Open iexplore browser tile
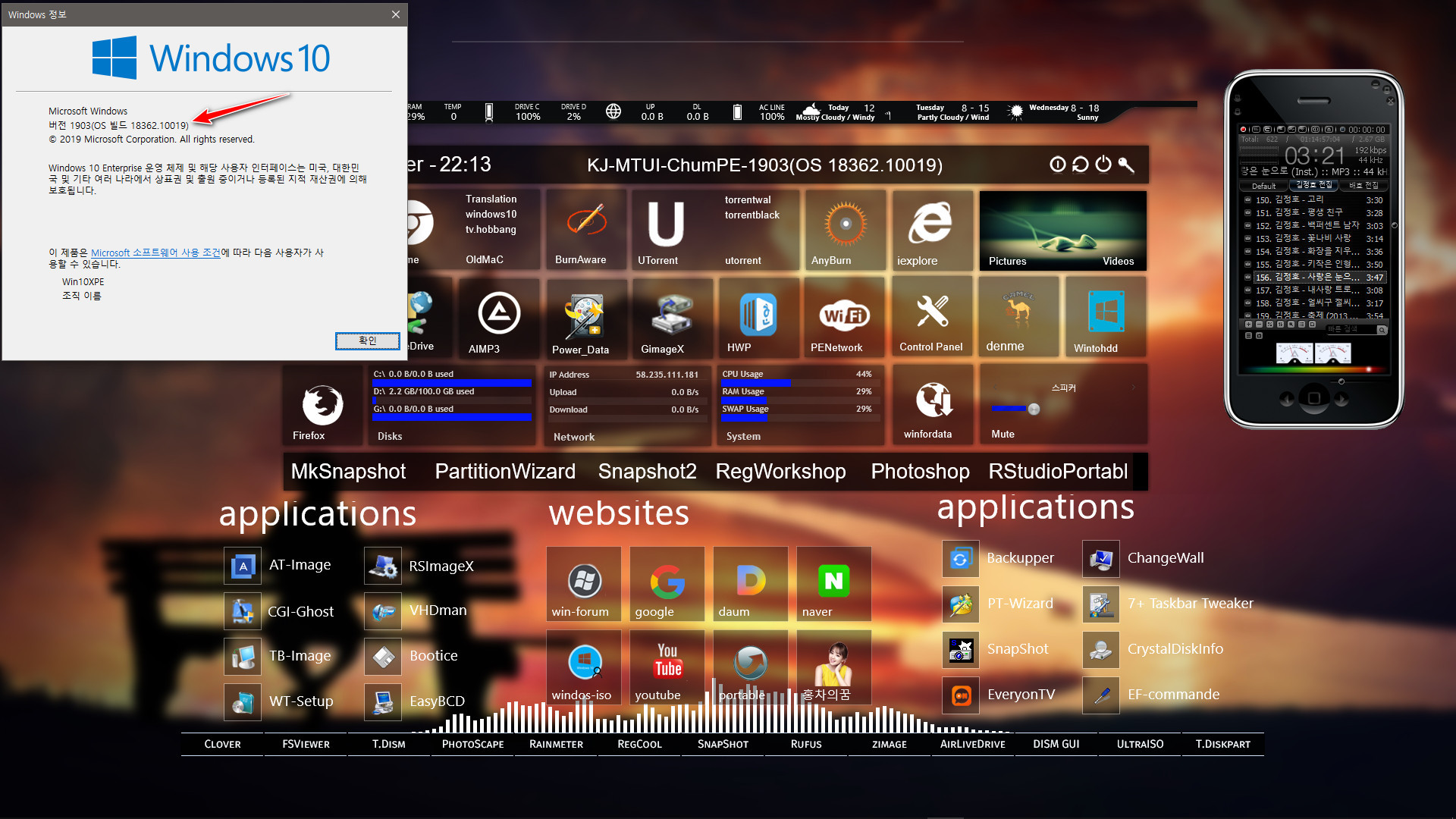 click(932, 230)
